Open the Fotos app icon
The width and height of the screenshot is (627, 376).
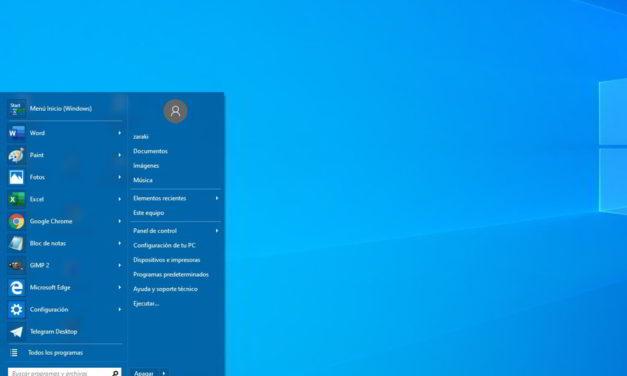tap(16, 177)
